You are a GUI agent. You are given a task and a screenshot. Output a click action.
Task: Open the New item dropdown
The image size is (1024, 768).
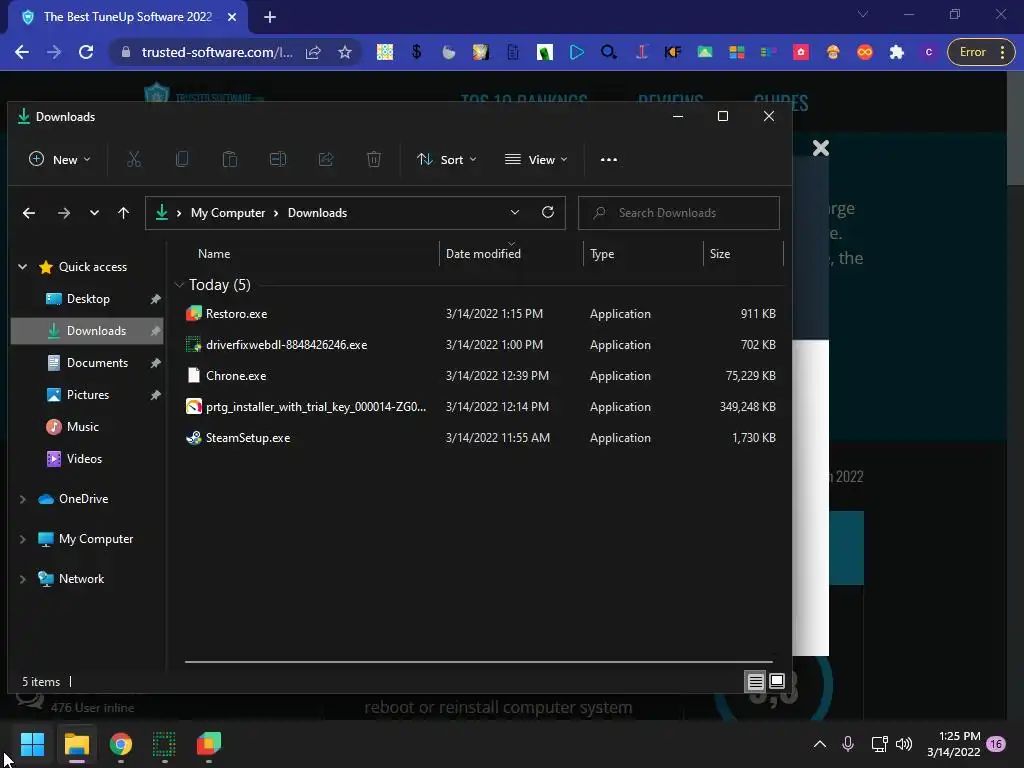click(x=60, y=159)
